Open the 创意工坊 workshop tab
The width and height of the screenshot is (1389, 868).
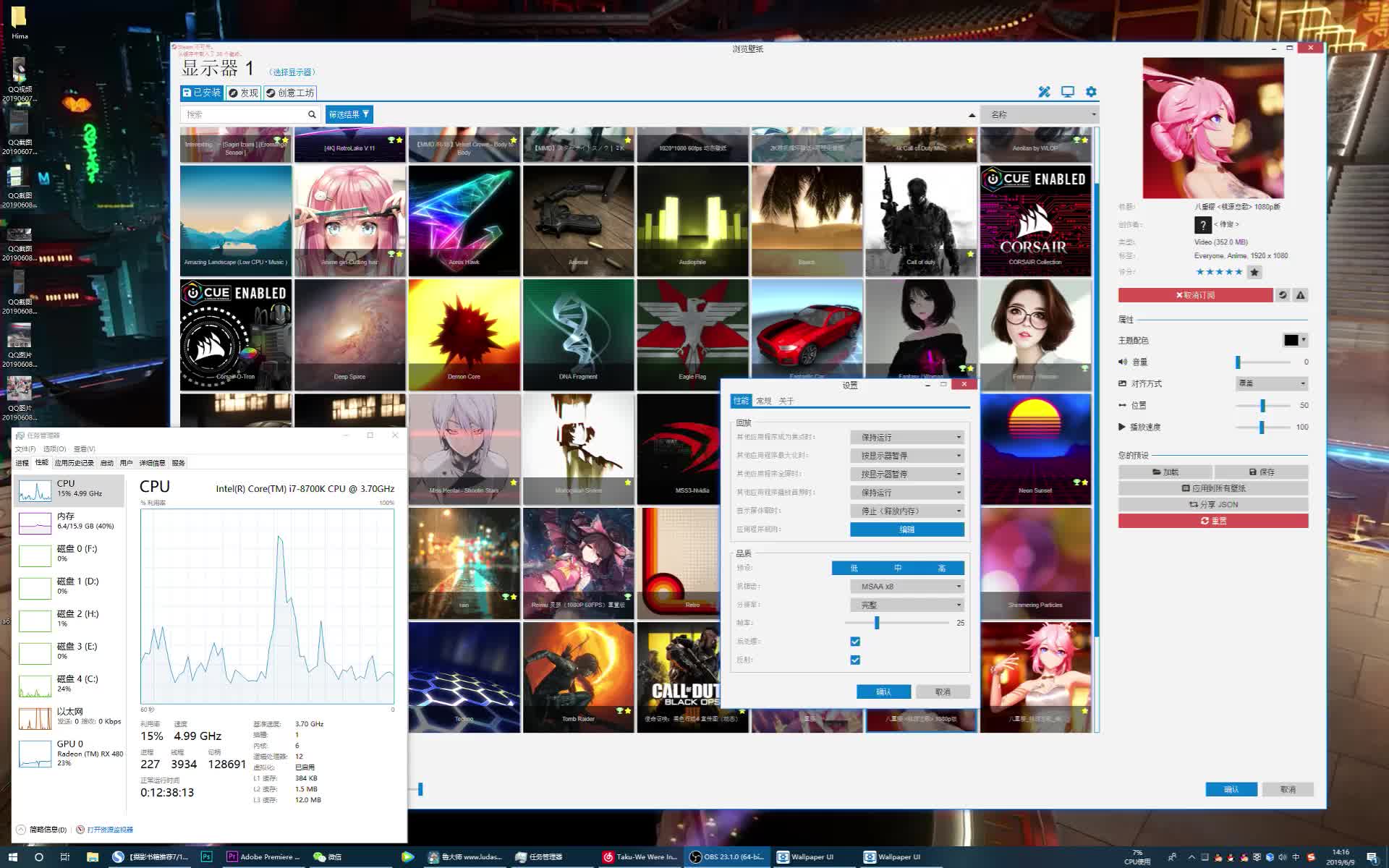(x=290, y=93)
